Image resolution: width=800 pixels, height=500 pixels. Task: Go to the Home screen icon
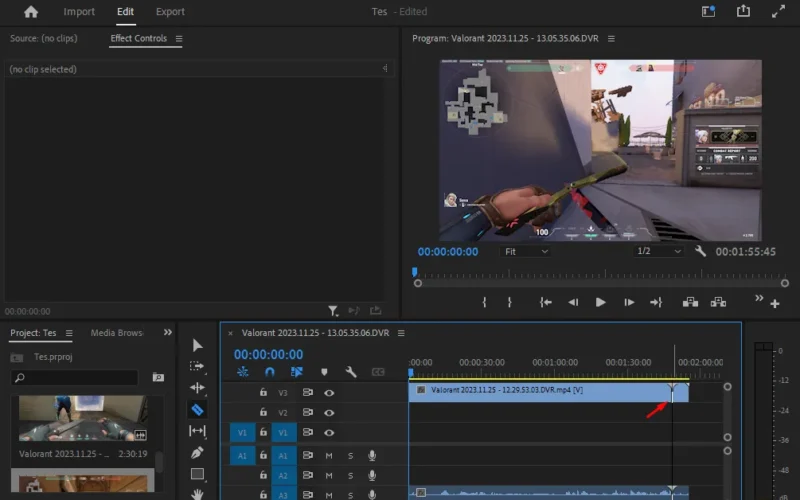31,12
